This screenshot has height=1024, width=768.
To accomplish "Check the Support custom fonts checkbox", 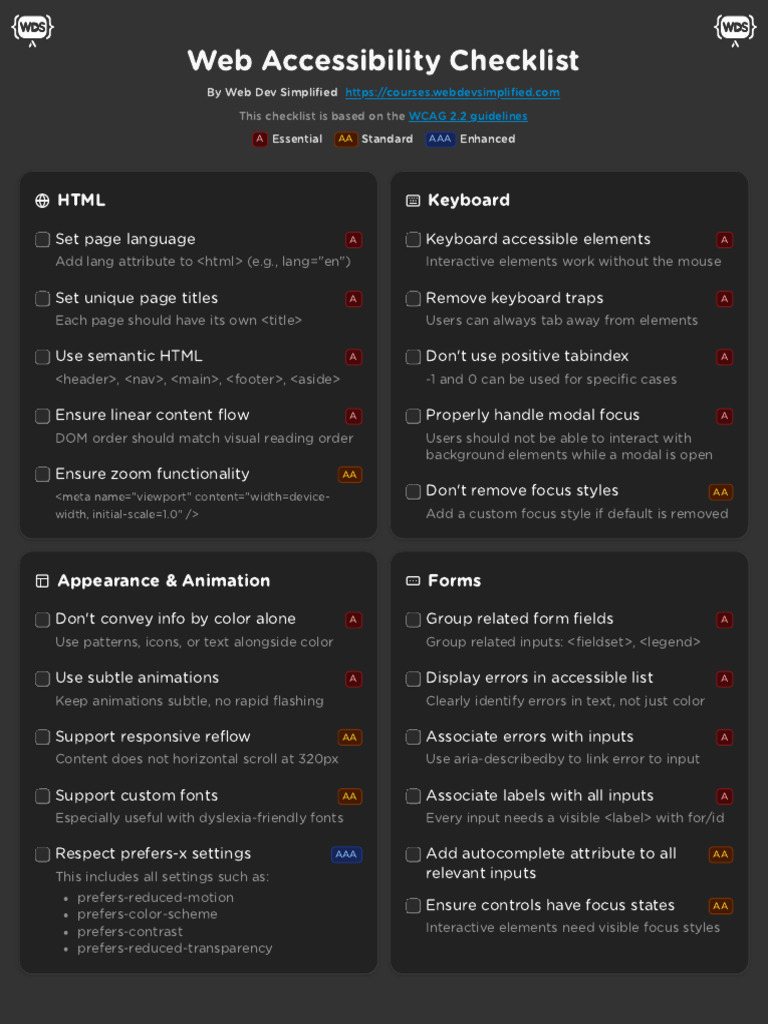I will pos(43,796).
